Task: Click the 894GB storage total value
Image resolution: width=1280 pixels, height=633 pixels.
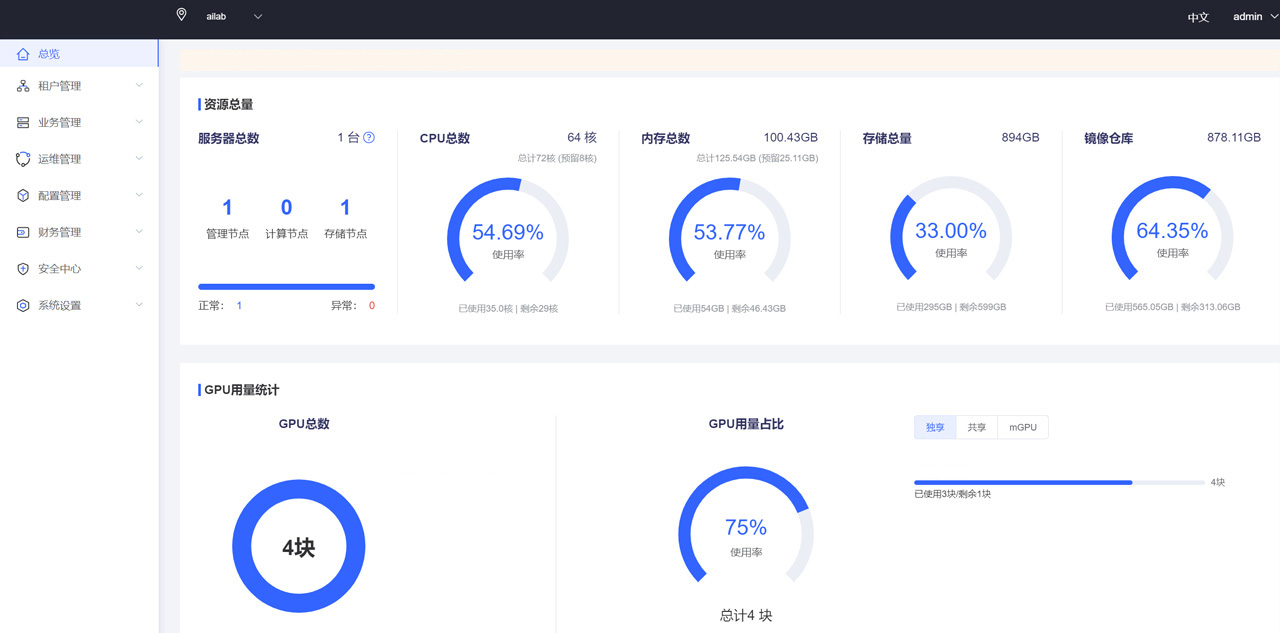Action: 1020,138
